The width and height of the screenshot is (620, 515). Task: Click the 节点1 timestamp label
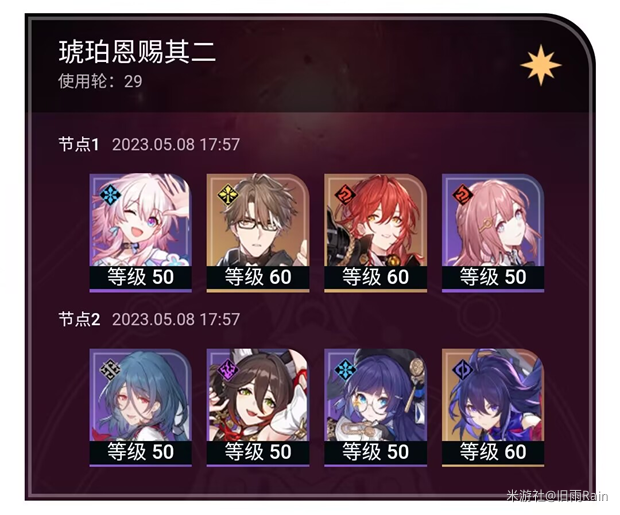(x=176, y=144)
